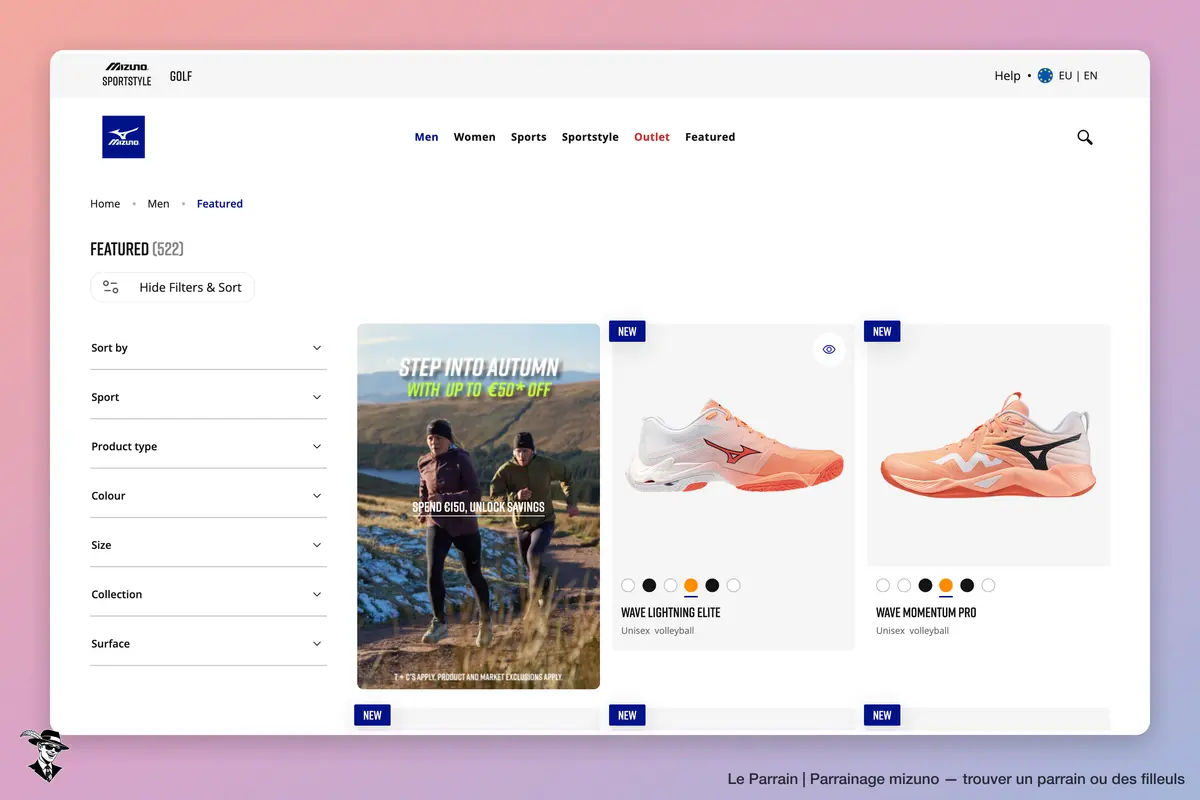This screenshot has height=800, width=1200.
Task: Select the orange swatch for Wave Lightning Elite
Action: [691, 586]
